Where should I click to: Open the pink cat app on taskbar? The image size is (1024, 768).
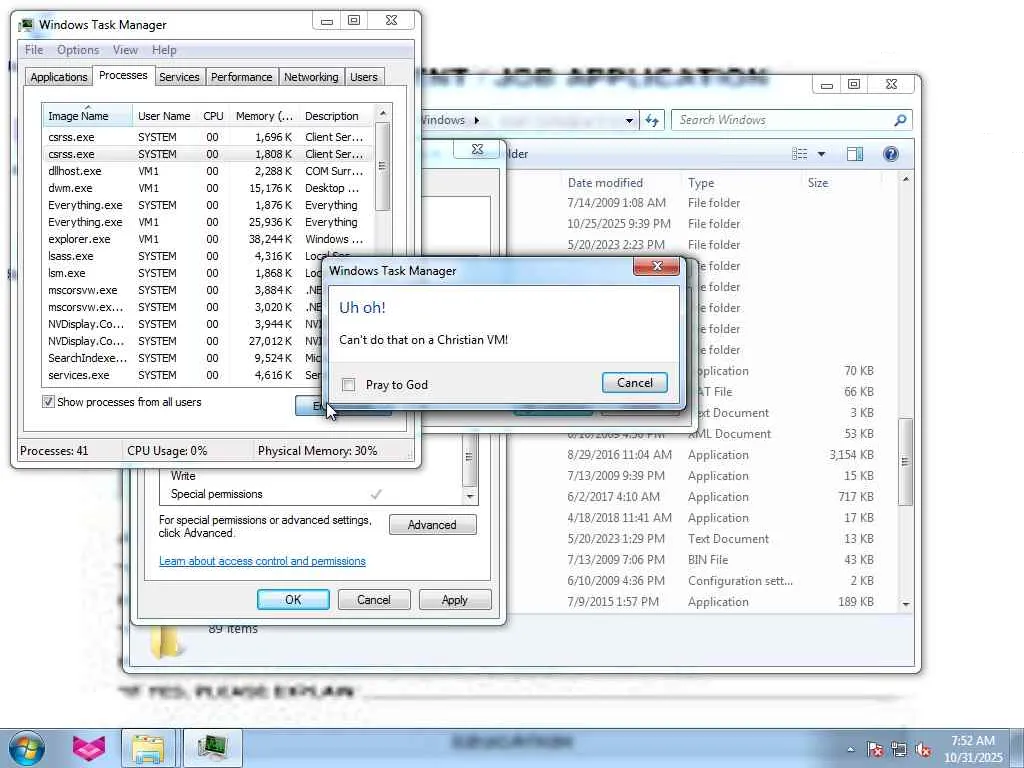coord(89,748)
